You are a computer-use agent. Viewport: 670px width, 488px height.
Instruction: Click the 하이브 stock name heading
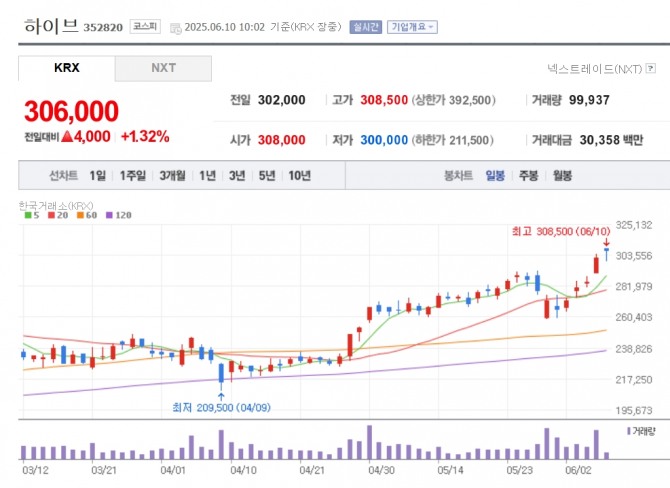click(x=51, y=26)
